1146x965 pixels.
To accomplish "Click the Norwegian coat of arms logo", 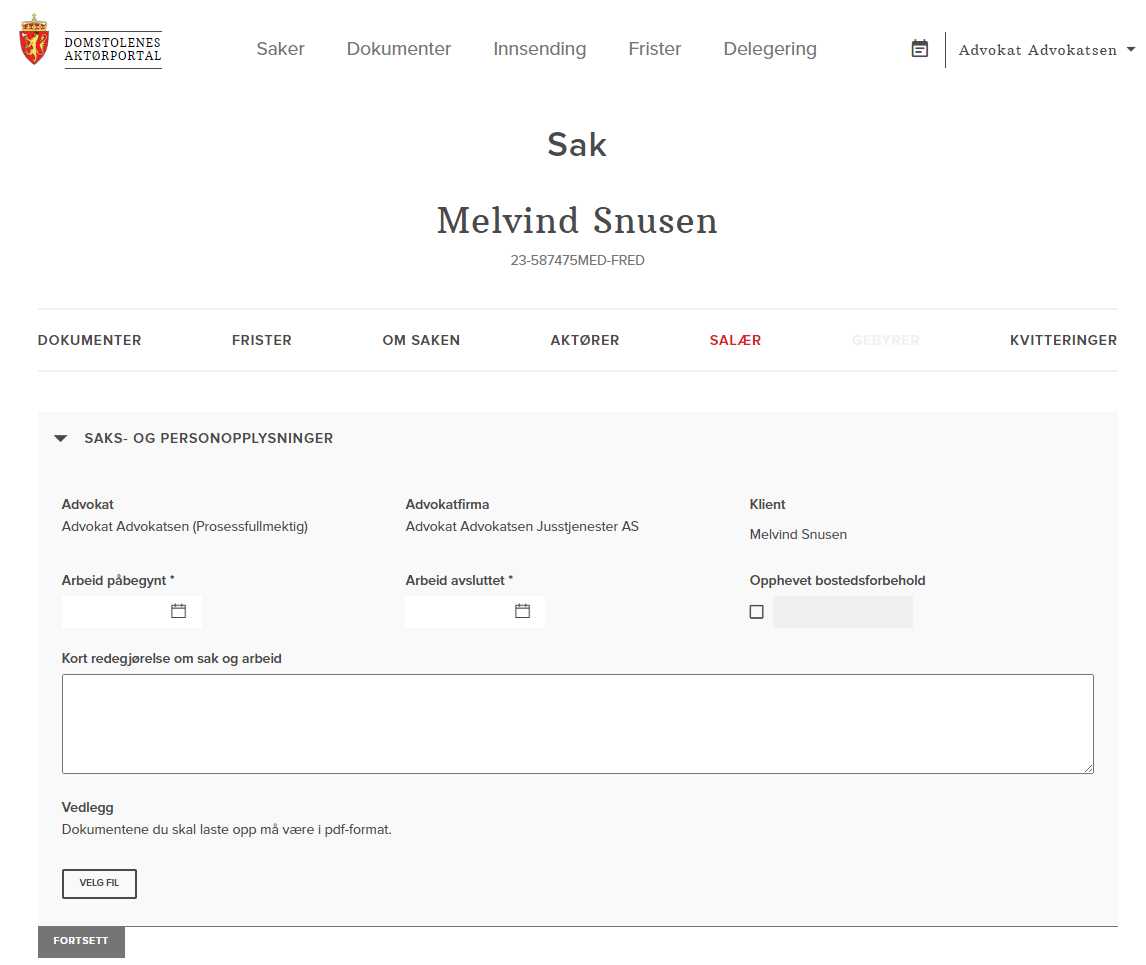I will point(34,39).
